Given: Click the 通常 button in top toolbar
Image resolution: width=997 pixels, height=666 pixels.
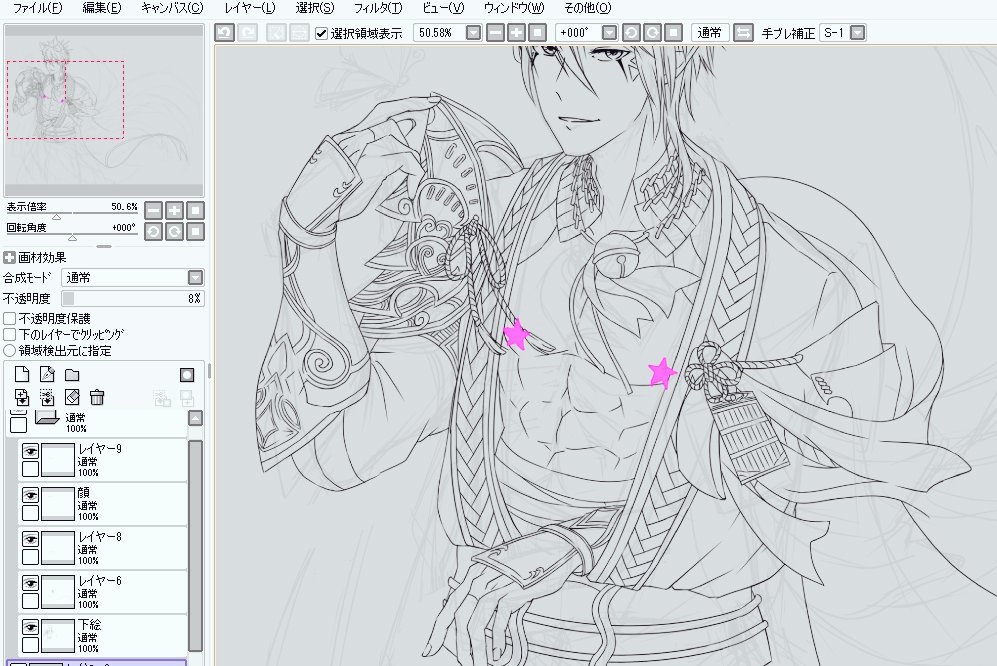Looking at the screenshot, I should pos(710,32).
